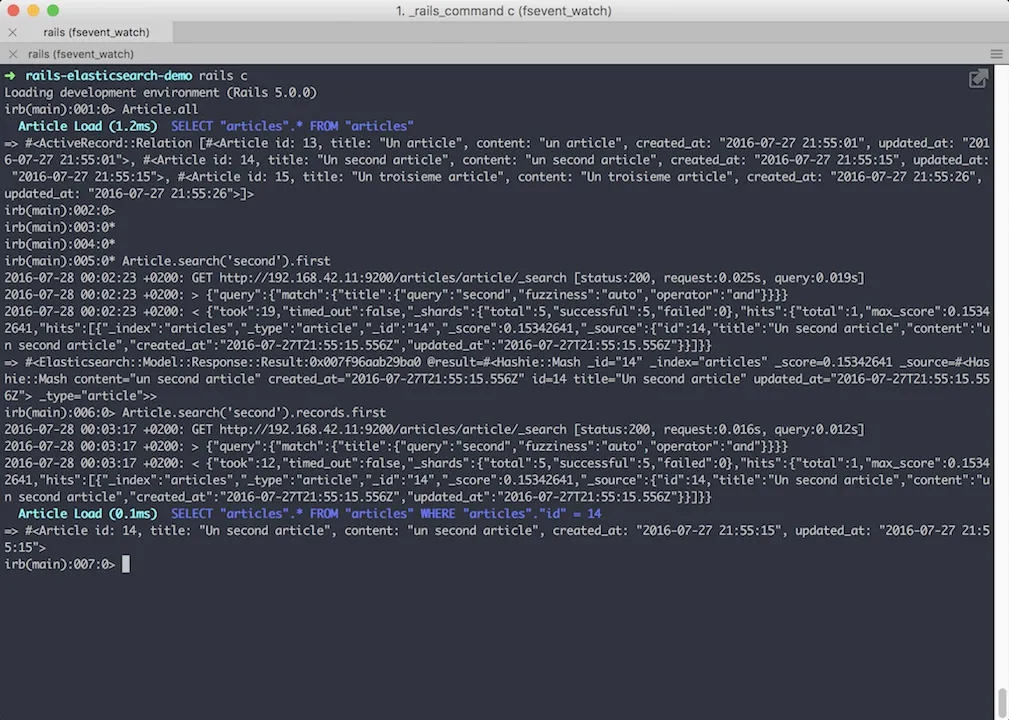Click the 'Article.all' command text

160,109
